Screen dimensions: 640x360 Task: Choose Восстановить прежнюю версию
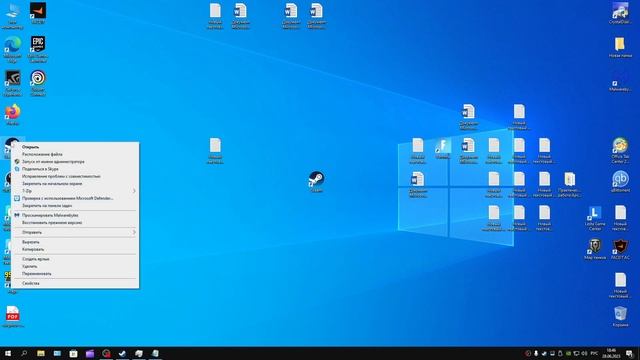click(75, 223)
